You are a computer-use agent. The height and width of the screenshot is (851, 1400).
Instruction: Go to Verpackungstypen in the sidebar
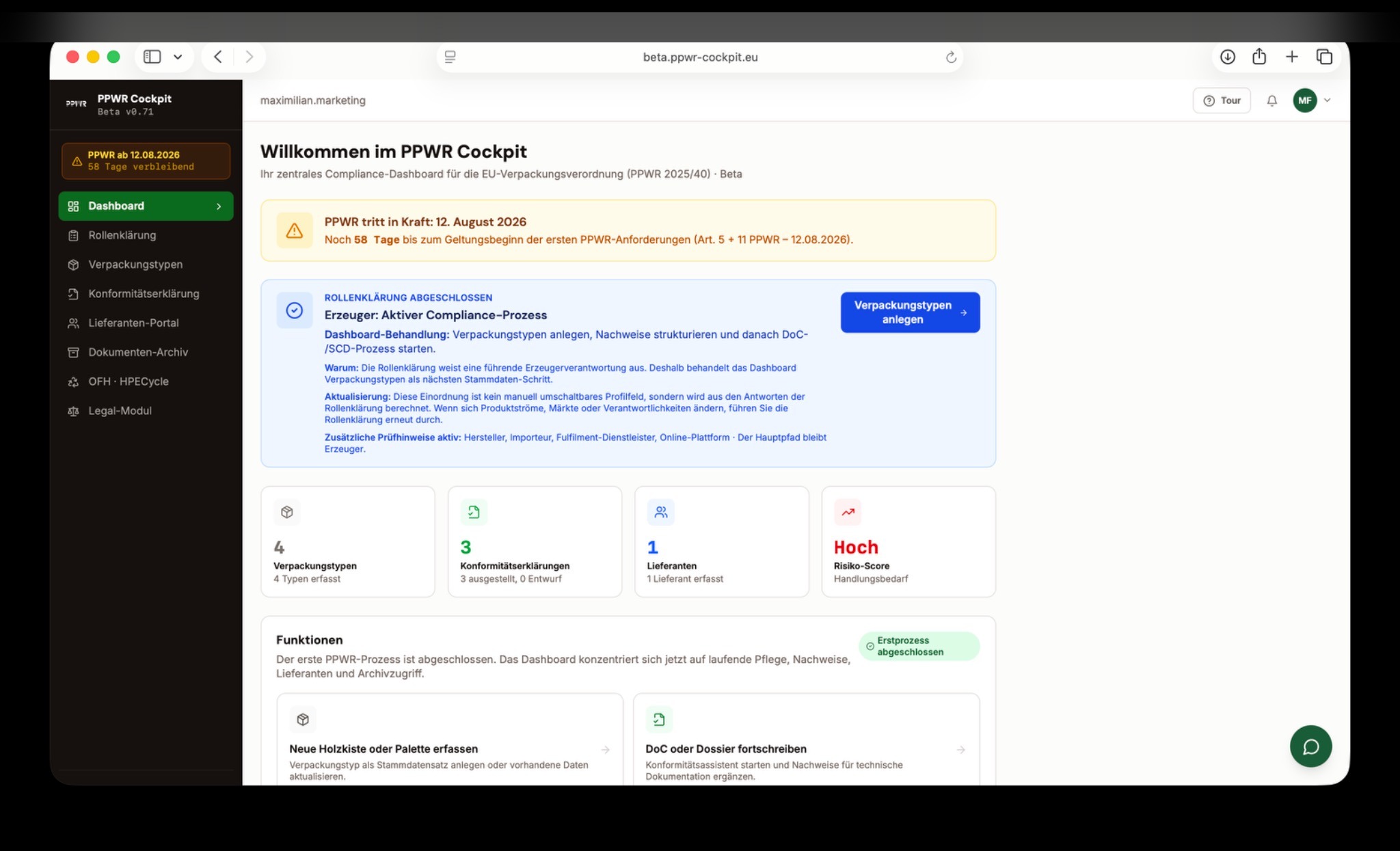146,265
